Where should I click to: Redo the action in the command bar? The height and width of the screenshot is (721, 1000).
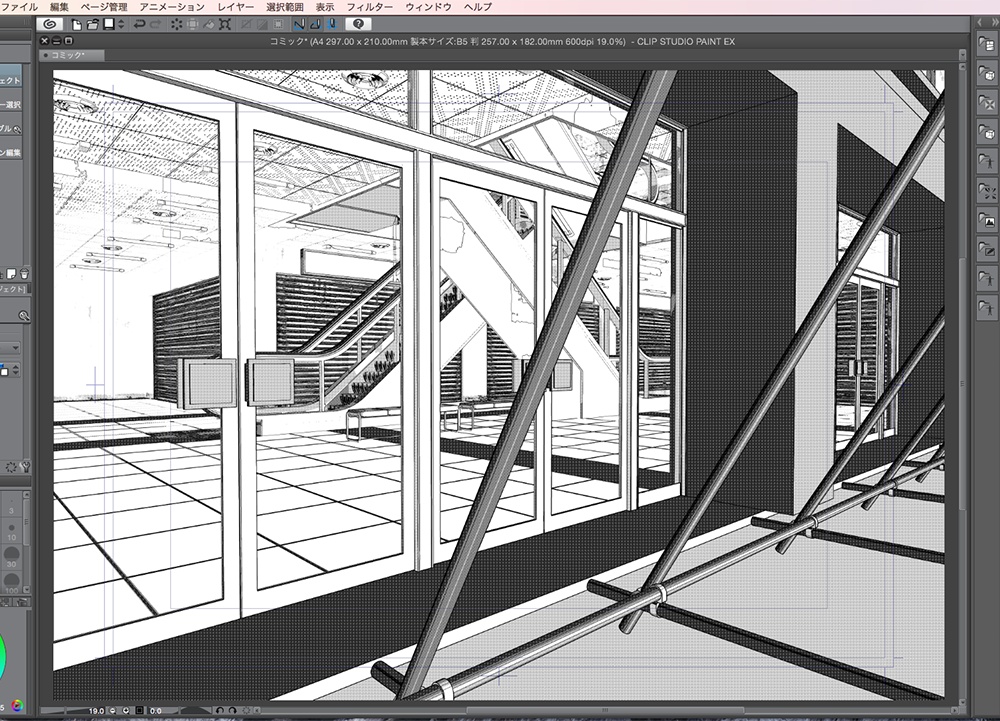tap(156, 24)
